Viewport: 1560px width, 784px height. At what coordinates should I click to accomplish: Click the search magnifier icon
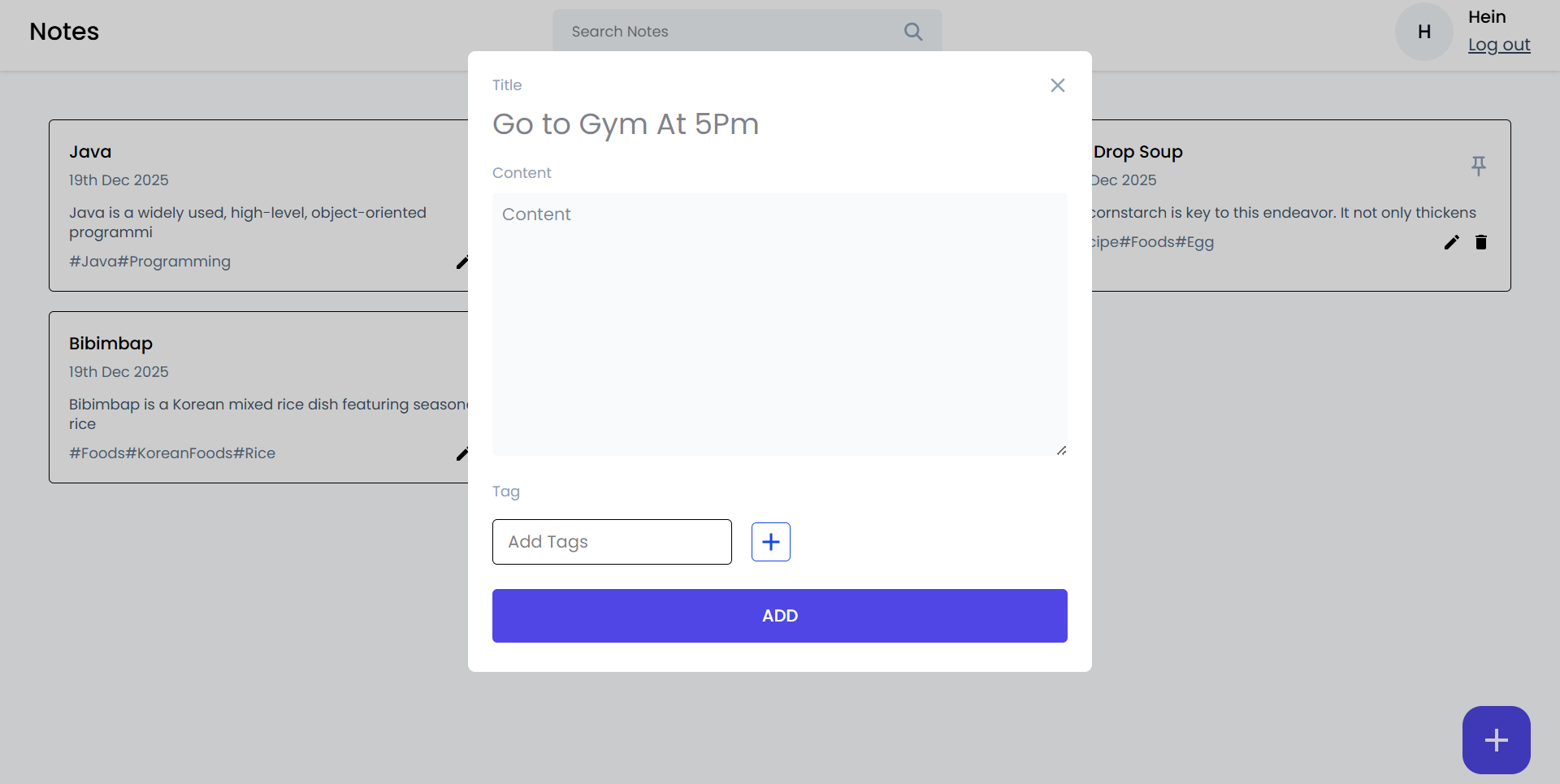pyautogui.click(x=913, y=32)
